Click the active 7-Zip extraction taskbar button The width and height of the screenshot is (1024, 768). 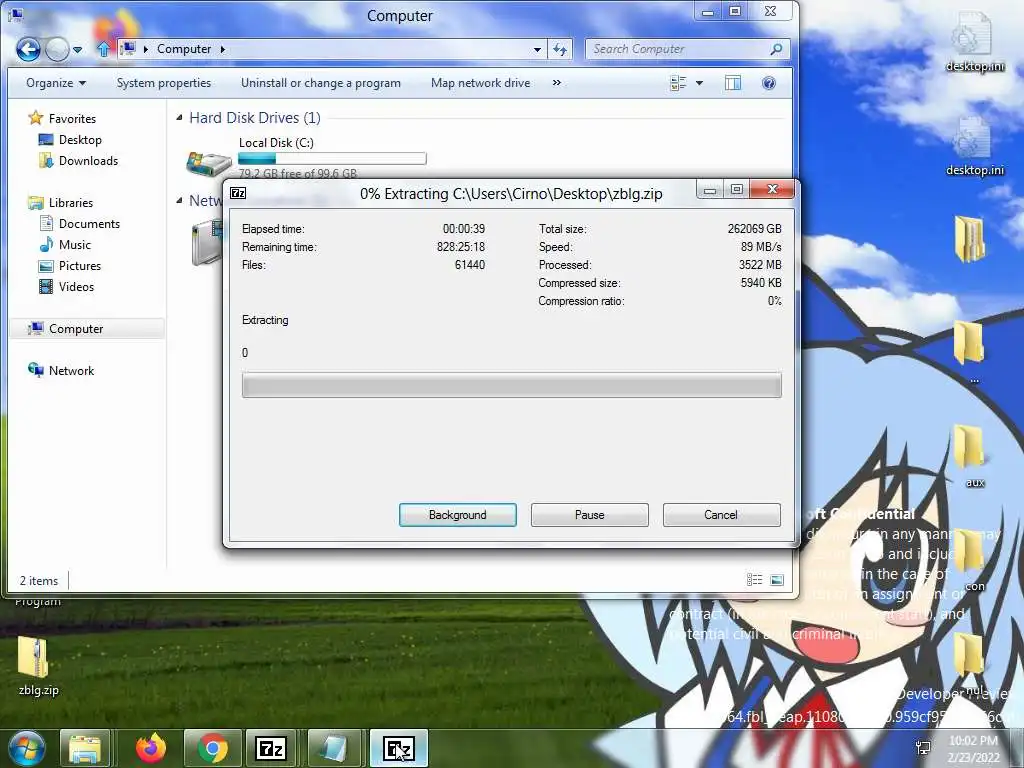pyautogui.click(x=398, y=748)
